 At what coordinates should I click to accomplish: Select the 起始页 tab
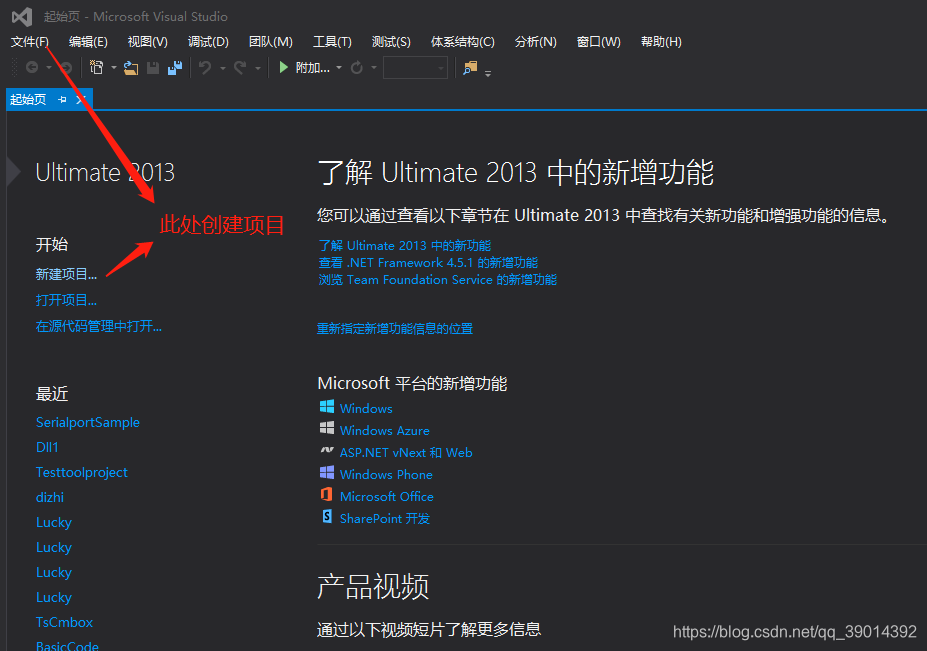click(x=28, y=99)
